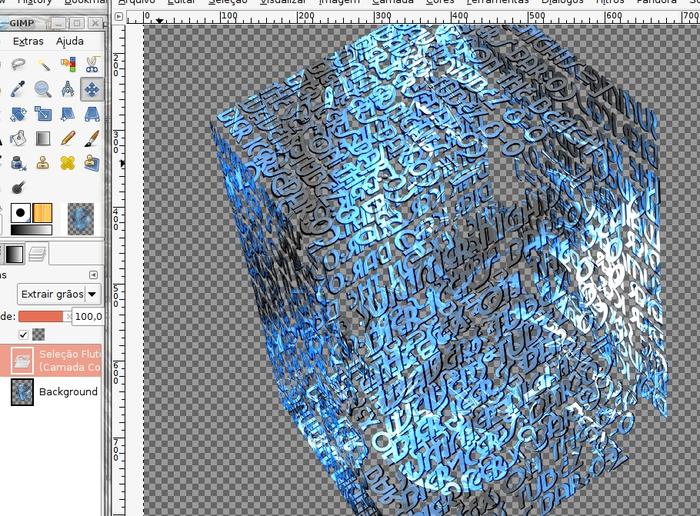
Task: Toggle the lock checkbox in the layers panel
Action: point(24,334)
